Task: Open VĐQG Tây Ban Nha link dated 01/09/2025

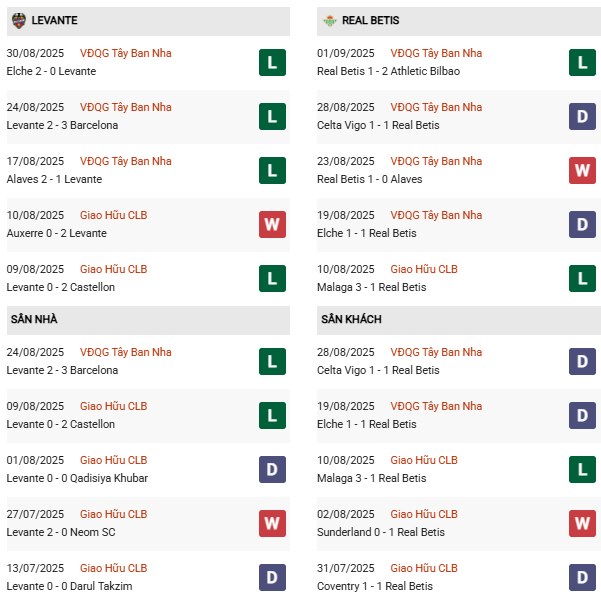Action: tap(436, 53)
